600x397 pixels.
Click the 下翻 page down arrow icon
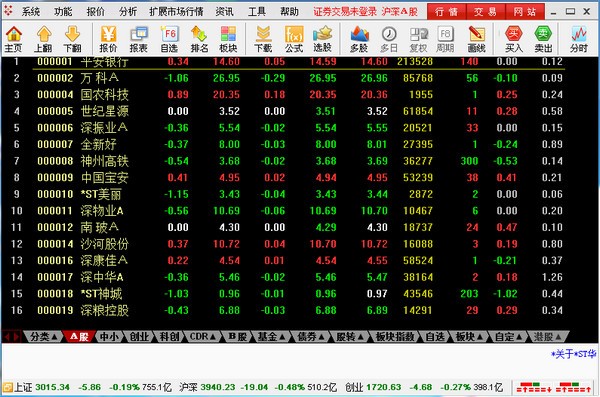tap(72, 39)
